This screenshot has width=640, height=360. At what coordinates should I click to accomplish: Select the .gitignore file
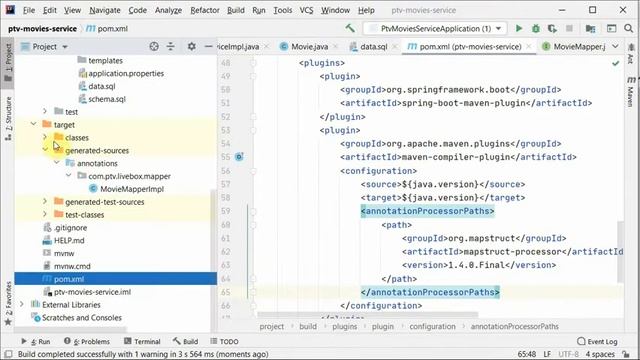coord(70,227)
